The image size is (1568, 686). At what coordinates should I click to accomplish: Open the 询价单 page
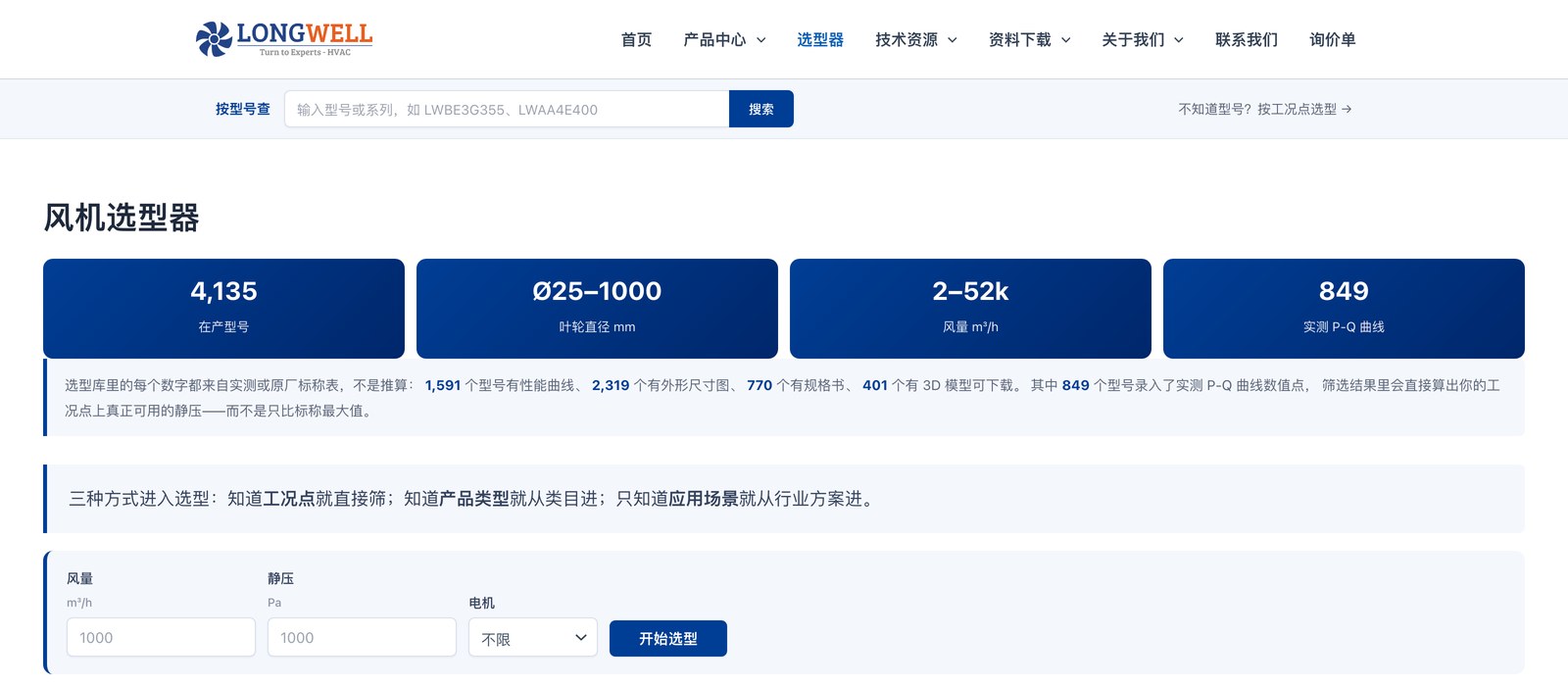1333,39
